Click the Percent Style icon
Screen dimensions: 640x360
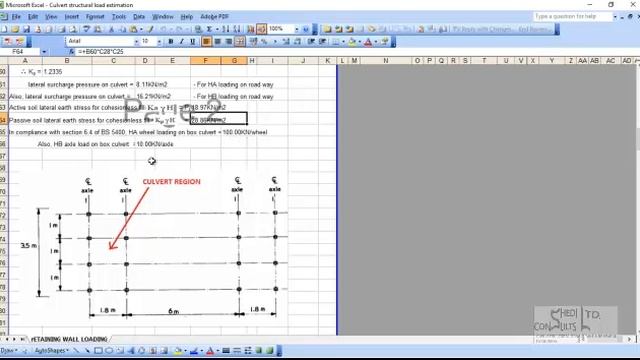[x=264, y=41]
